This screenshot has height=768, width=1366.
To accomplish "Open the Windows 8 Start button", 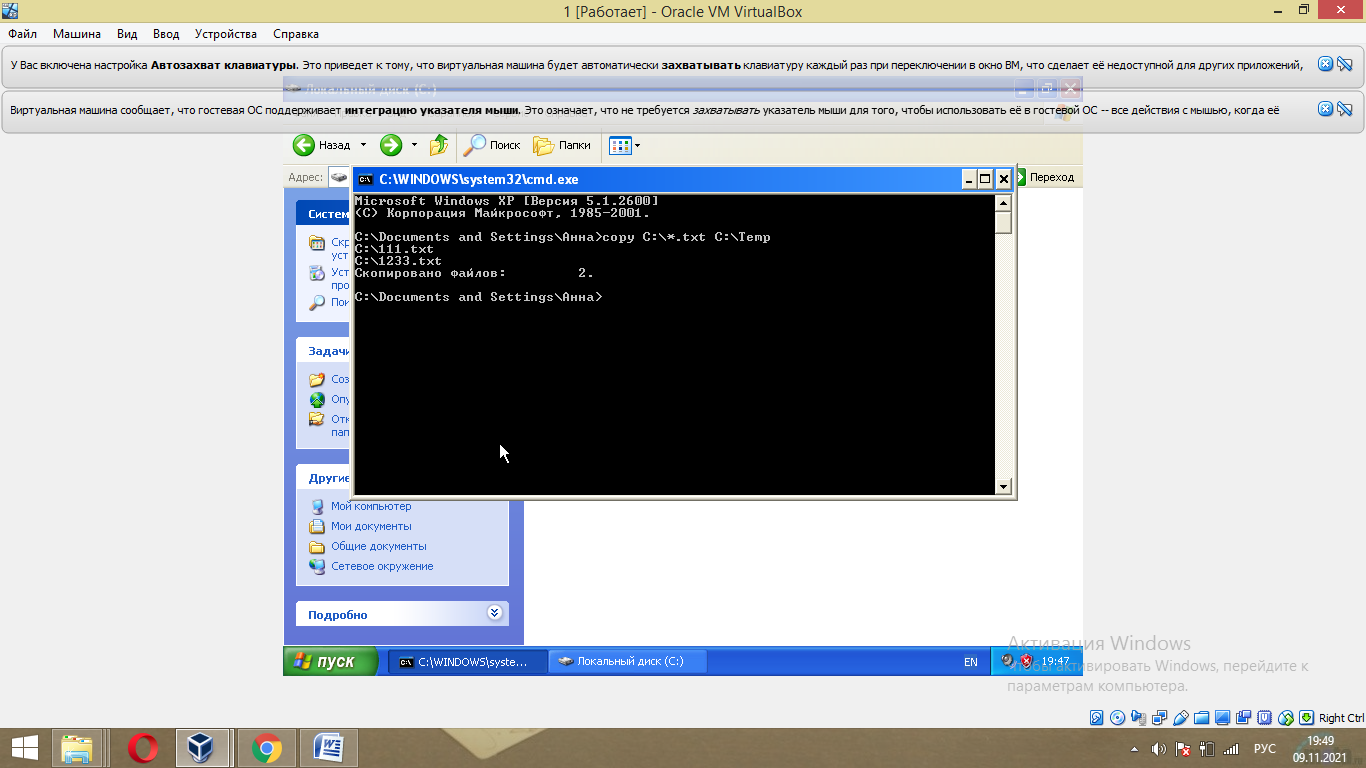I will (x=25, y=748).
